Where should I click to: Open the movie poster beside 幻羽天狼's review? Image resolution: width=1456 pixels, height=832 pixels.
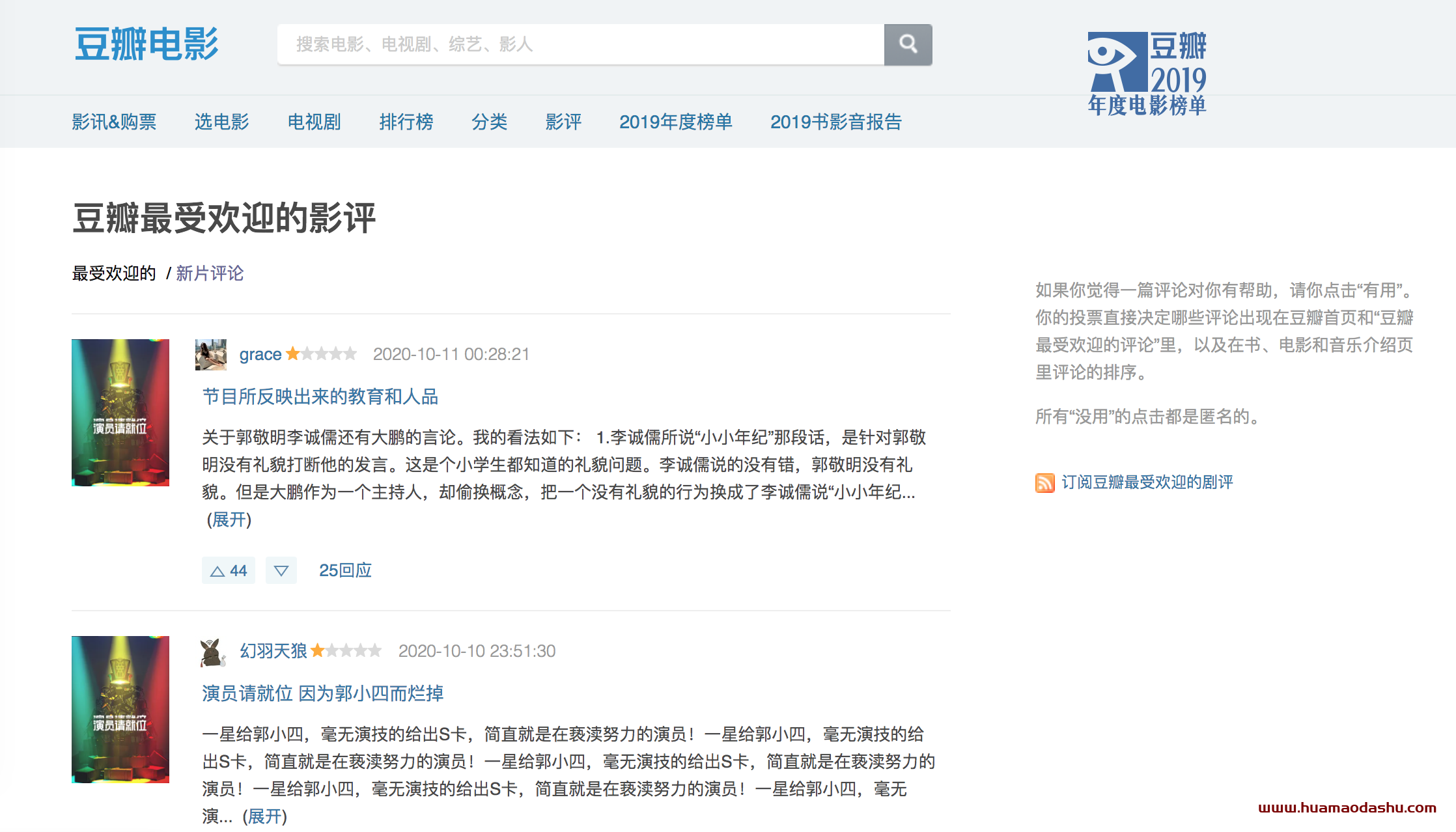[x=120, y=710]
